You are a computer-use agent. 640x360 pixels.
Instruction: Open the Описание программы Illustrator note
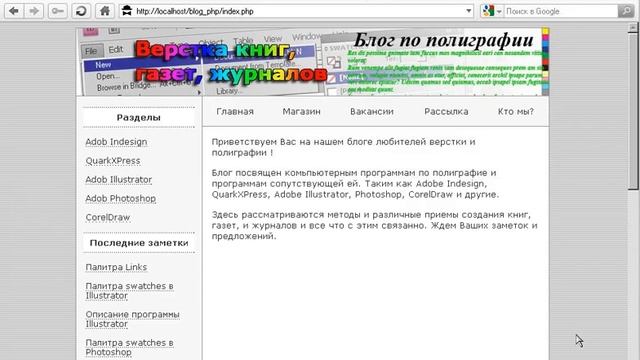(133, 319)
